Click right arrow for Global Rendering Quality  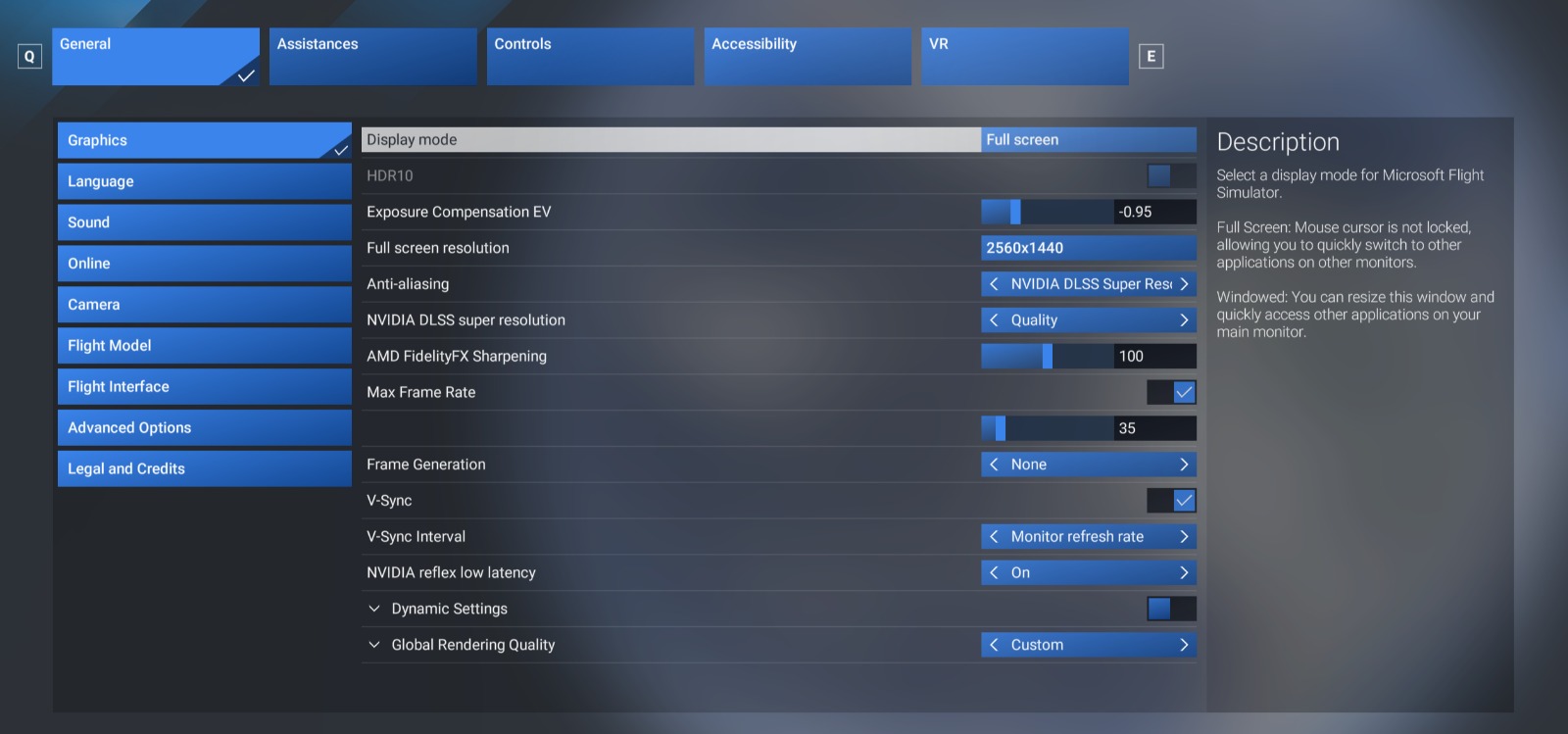pyautogui.click(x=1184, y=645)
